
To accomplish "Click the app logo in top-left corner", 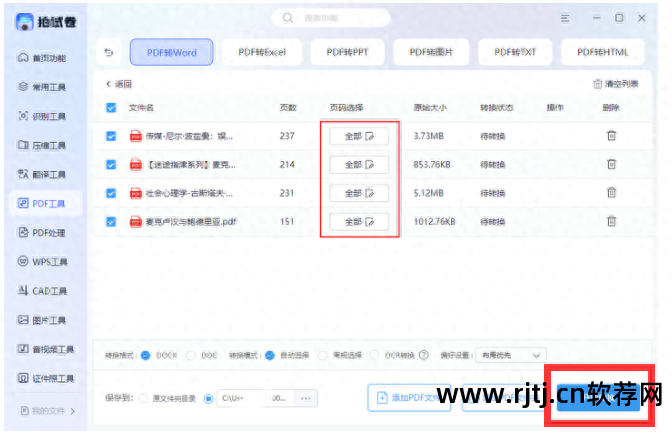I will [24, 21].
